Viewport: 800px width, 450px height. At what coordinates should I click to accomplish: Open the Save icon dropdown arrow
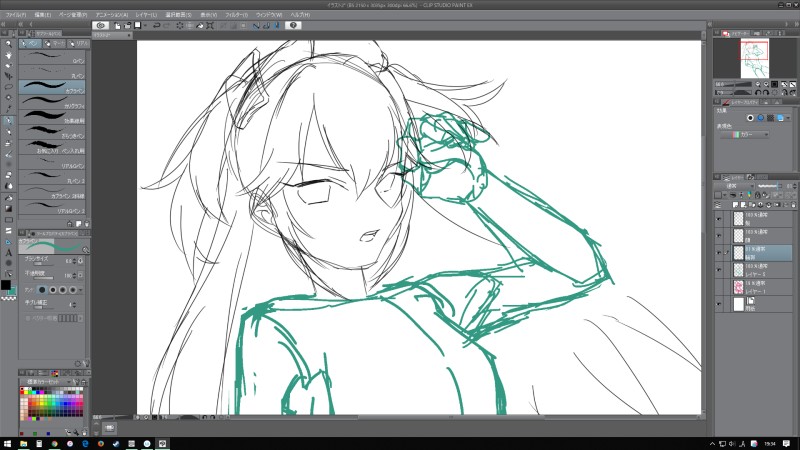(x=145, y=25)
